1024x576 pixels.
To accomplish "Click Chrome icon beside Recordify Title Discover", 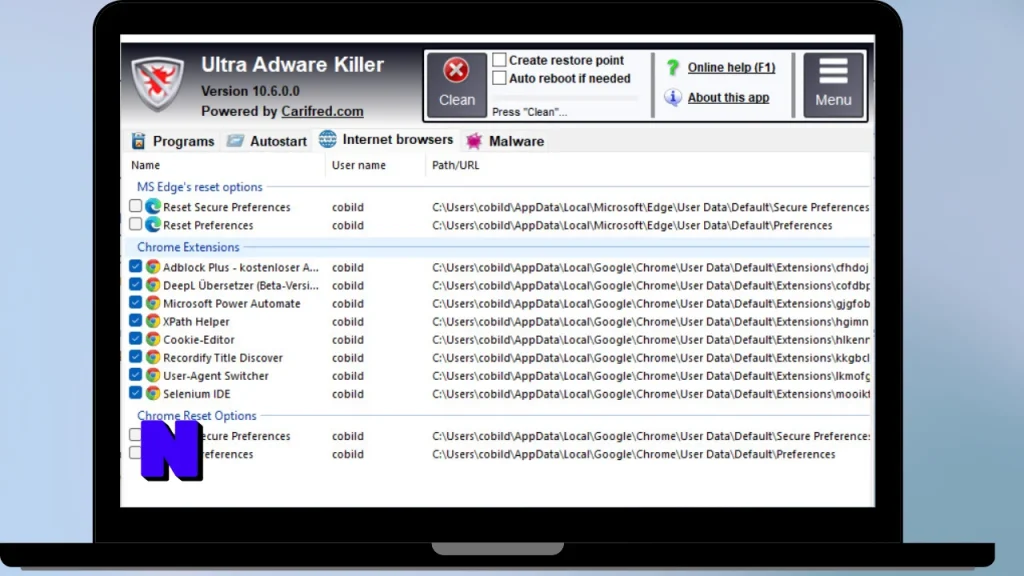I will (153, 357).
